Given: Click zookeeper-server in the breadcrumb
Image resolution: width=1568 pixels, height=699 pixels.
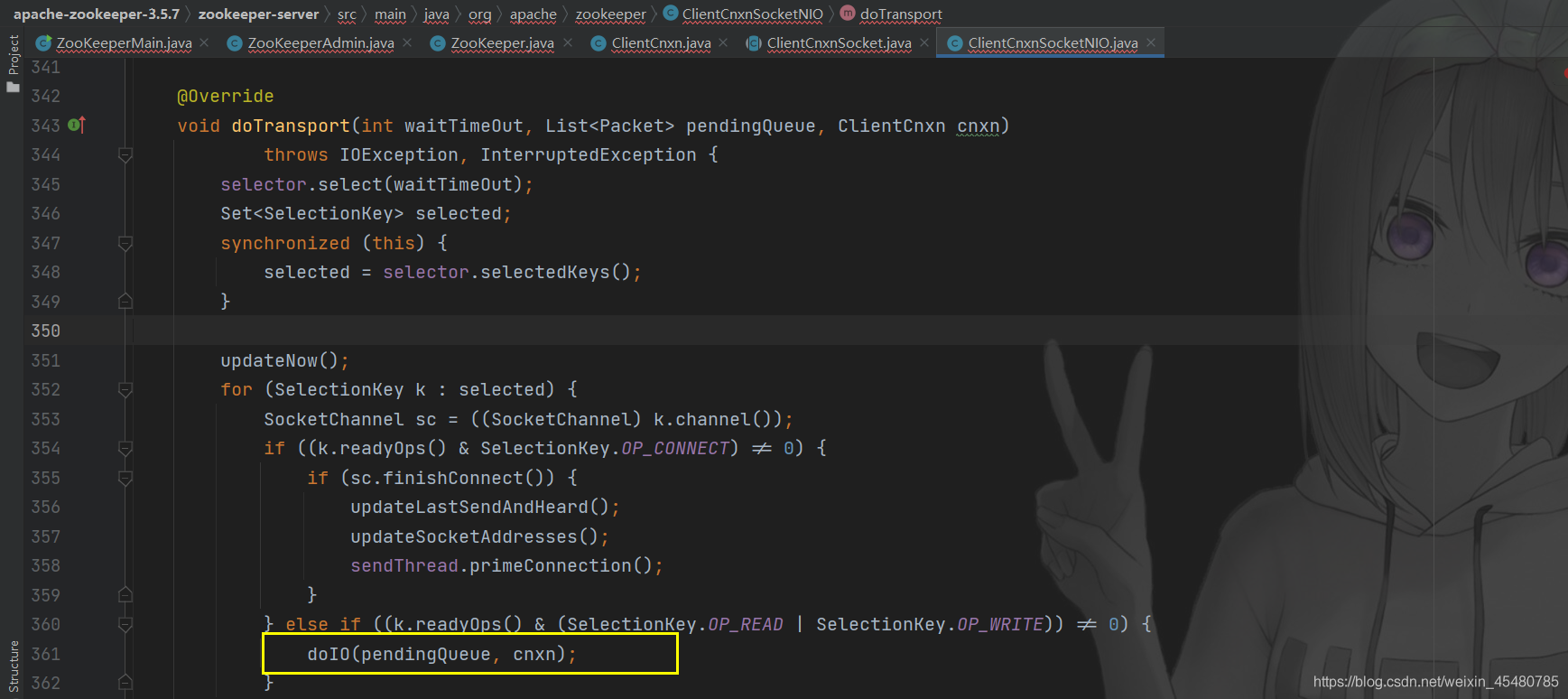Looking at the screenshot, I should tap(258, 14).
